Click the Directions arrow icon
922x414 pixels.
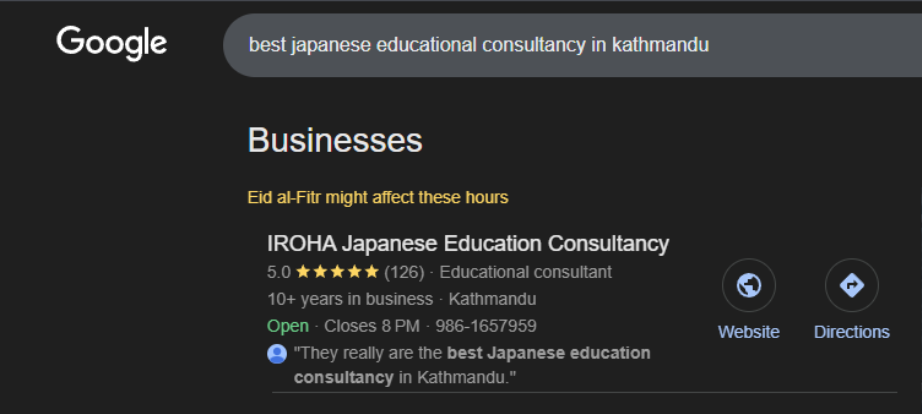pyautogui.click(x=851, y=286)
